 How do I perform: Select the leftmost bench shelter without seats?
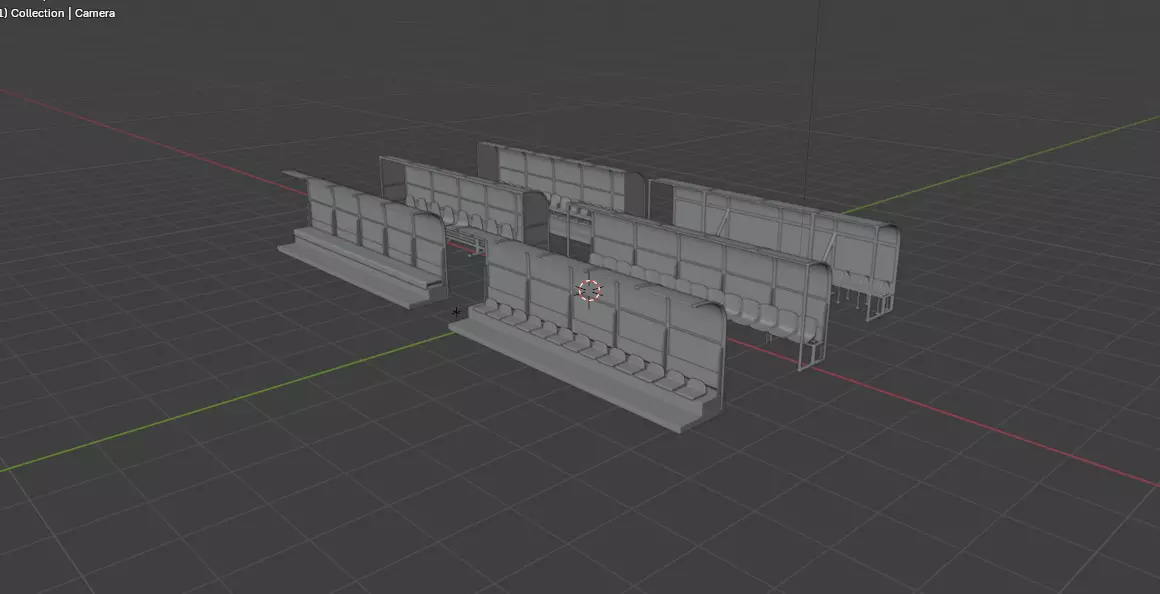[x=362, y=238]
